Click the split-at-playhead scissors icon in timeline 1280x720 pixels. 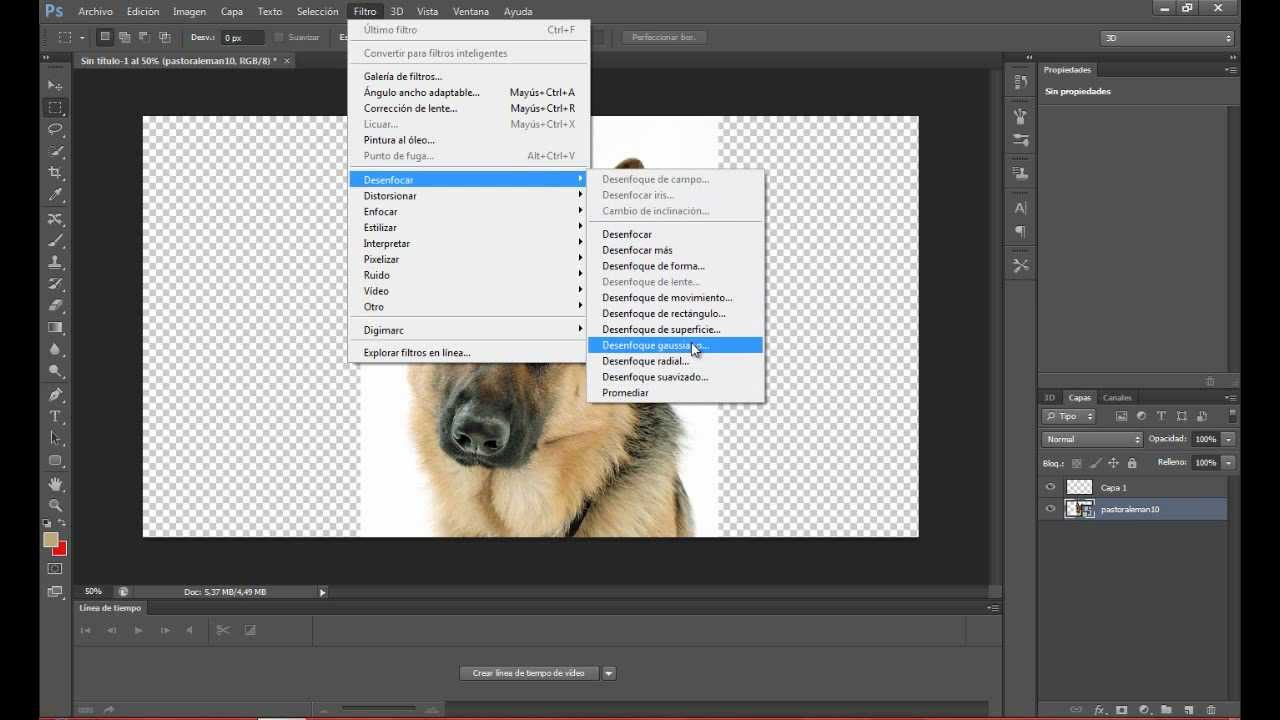[x=223, y=630]
